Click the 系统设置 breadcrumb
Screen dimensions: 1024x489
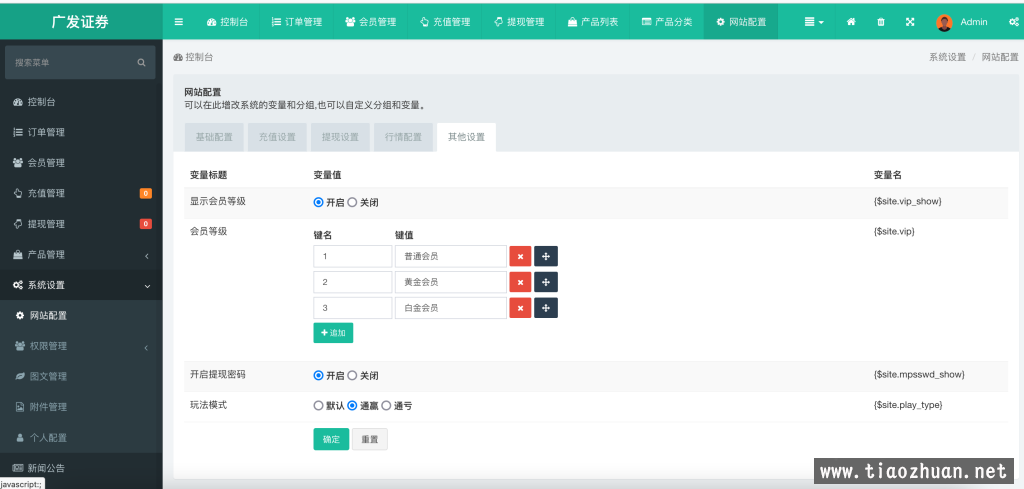pos(947,57)
